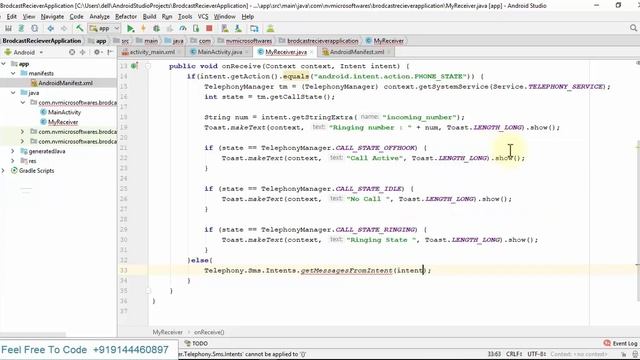The image size is (640, 360).
Task: Run app with the green play icon
Action: pos(131,29)
